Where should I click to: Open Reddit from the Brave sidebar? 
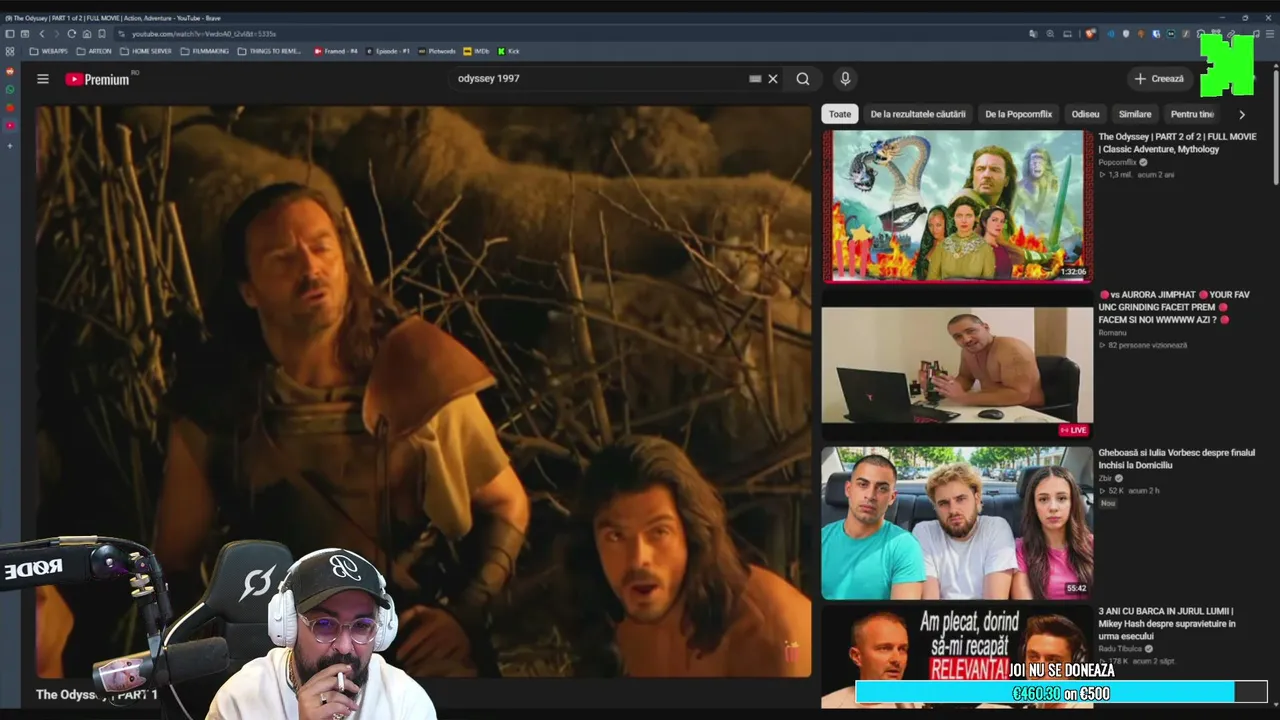click(x=10, y=72)
